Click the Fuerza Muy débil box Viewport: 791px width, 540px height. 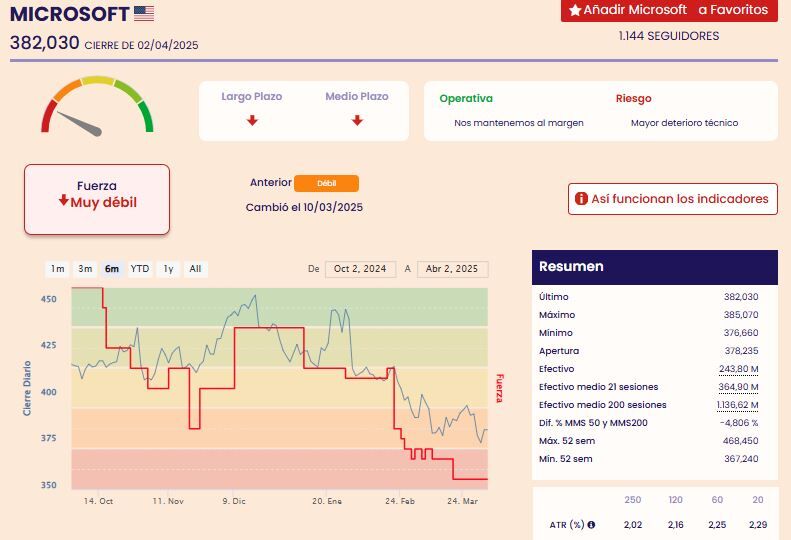click(x=97, y=199)
